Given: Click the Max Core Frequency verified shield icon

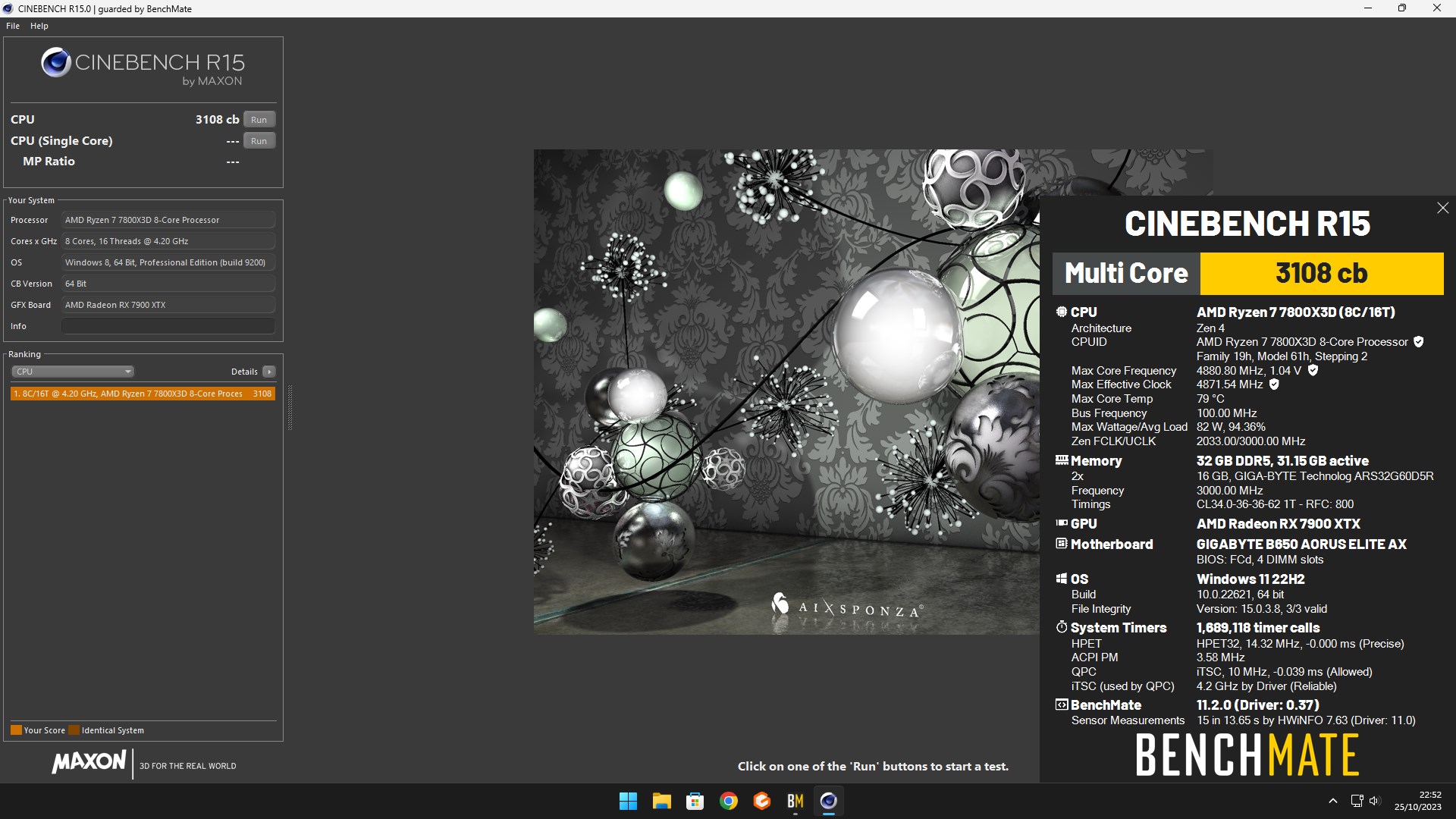Looking at the screenshot, I should click(1313, 371).
